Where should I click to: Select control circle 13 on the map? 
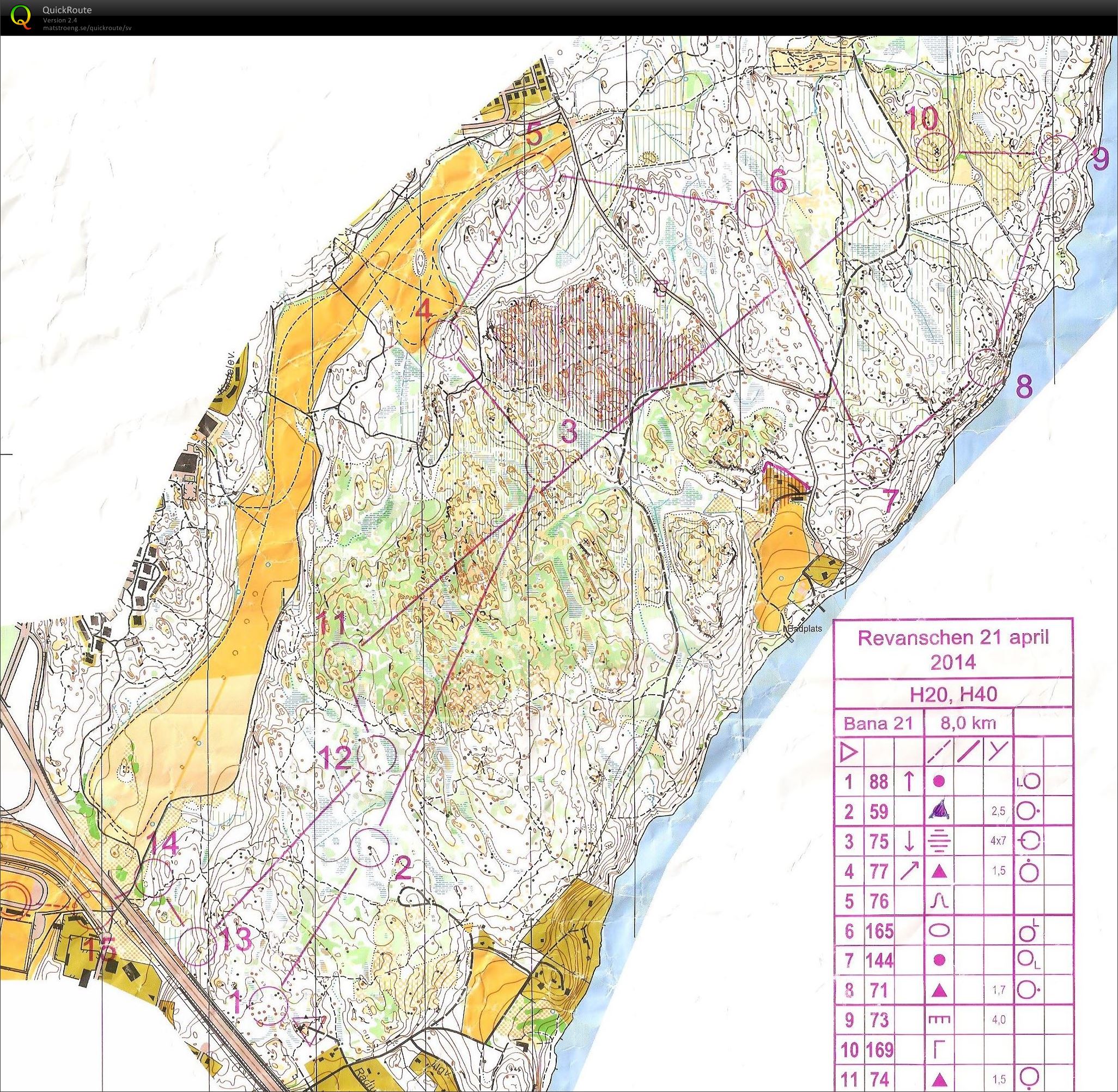(x=198, y=947)
